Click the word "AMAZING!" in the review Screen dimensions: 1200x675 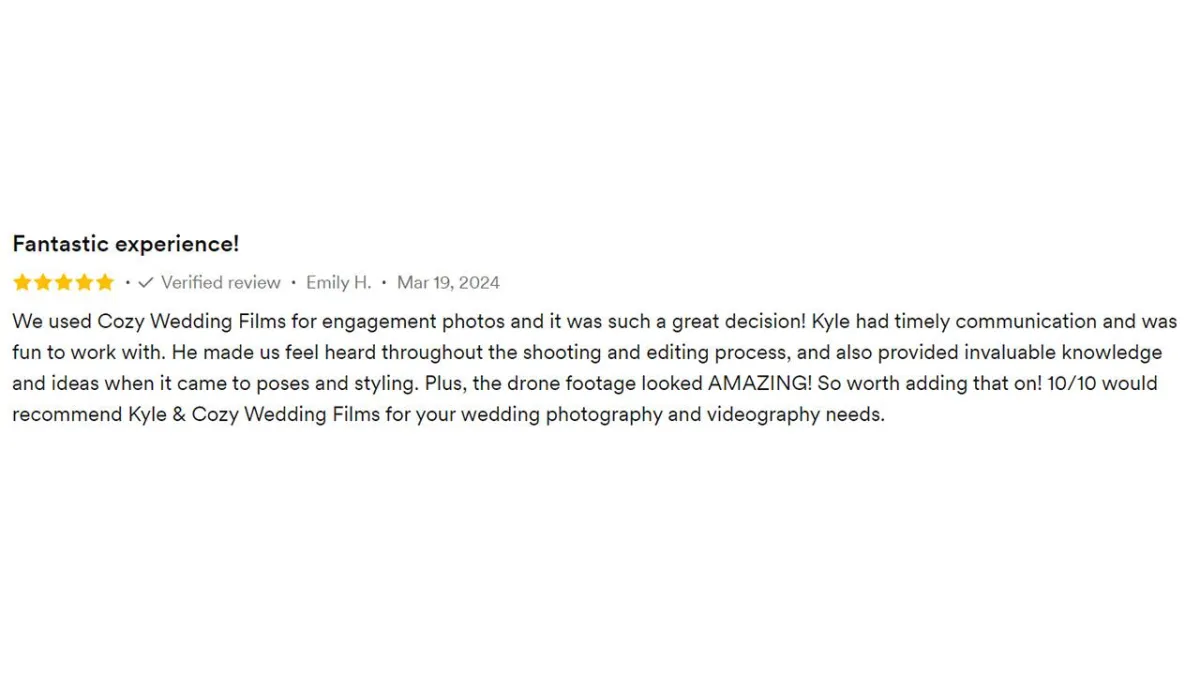(x=760, y=384)
